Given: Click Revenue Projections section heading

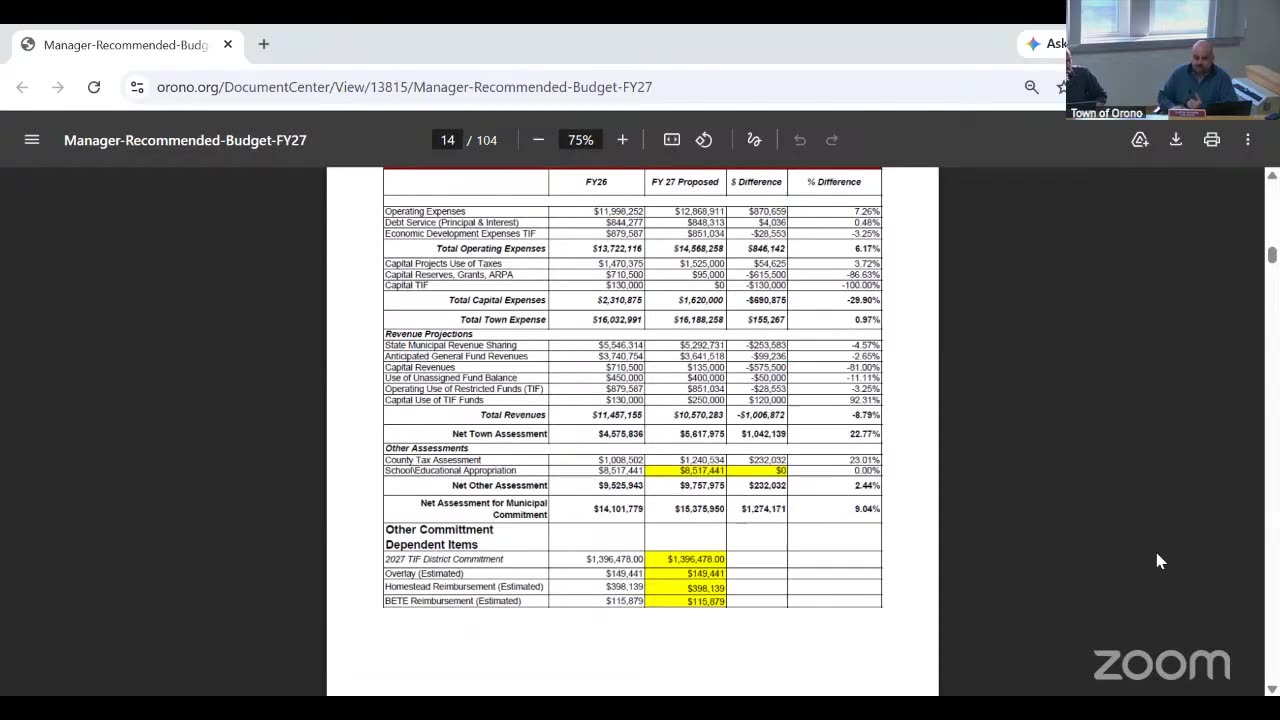Looking at the screenshot, I should (429, 334).
